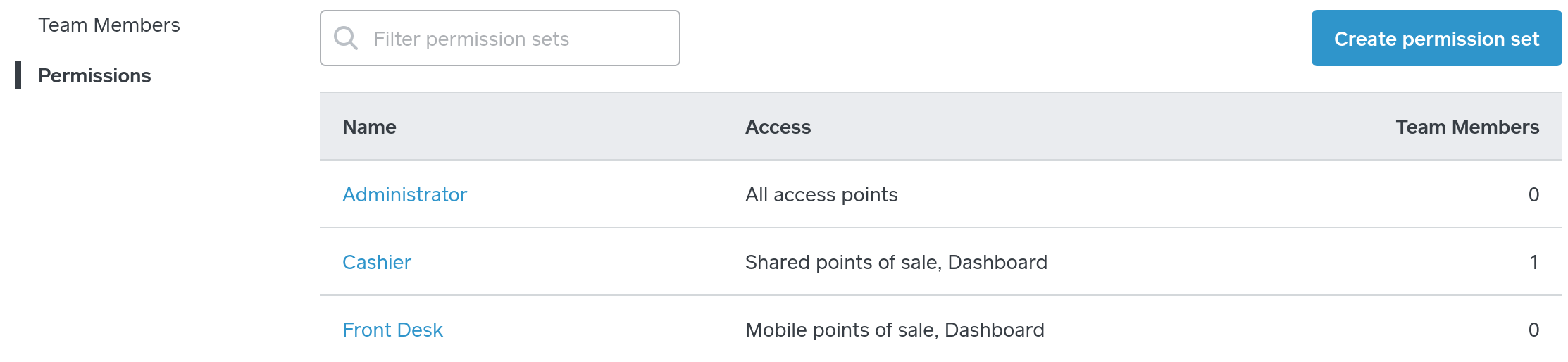The image size is (1568, 362).
Task: Focus the Filter permission sets field
Action: [514, 39]
